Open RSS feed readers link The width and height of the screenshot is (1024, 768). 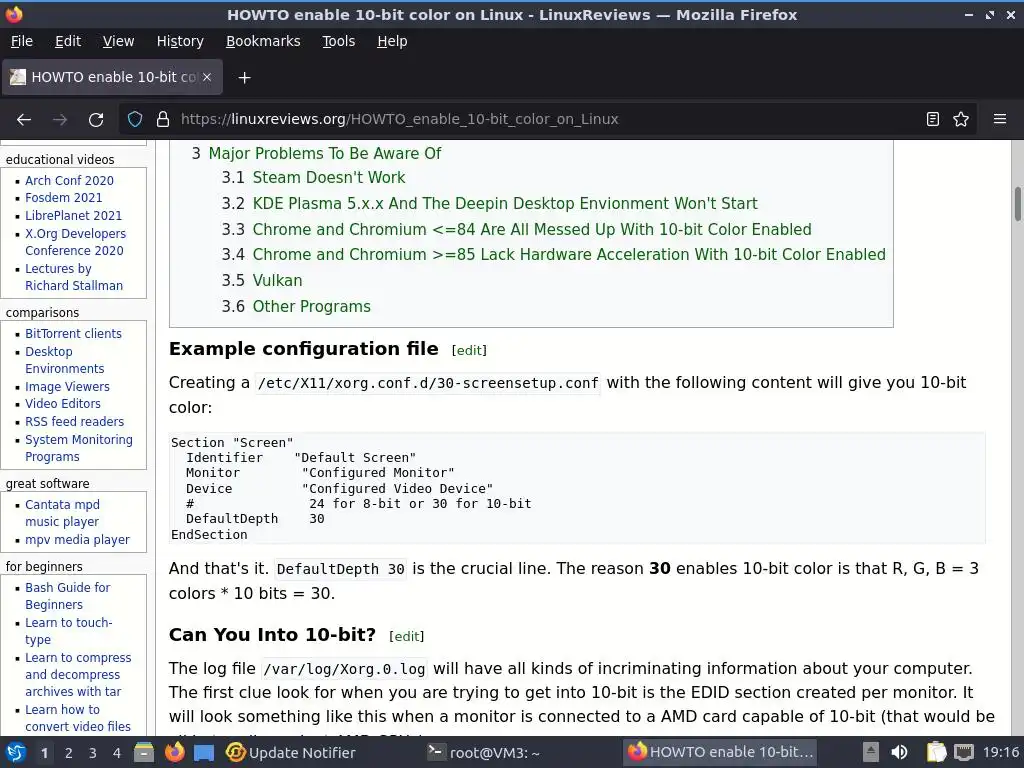[74, 421]
